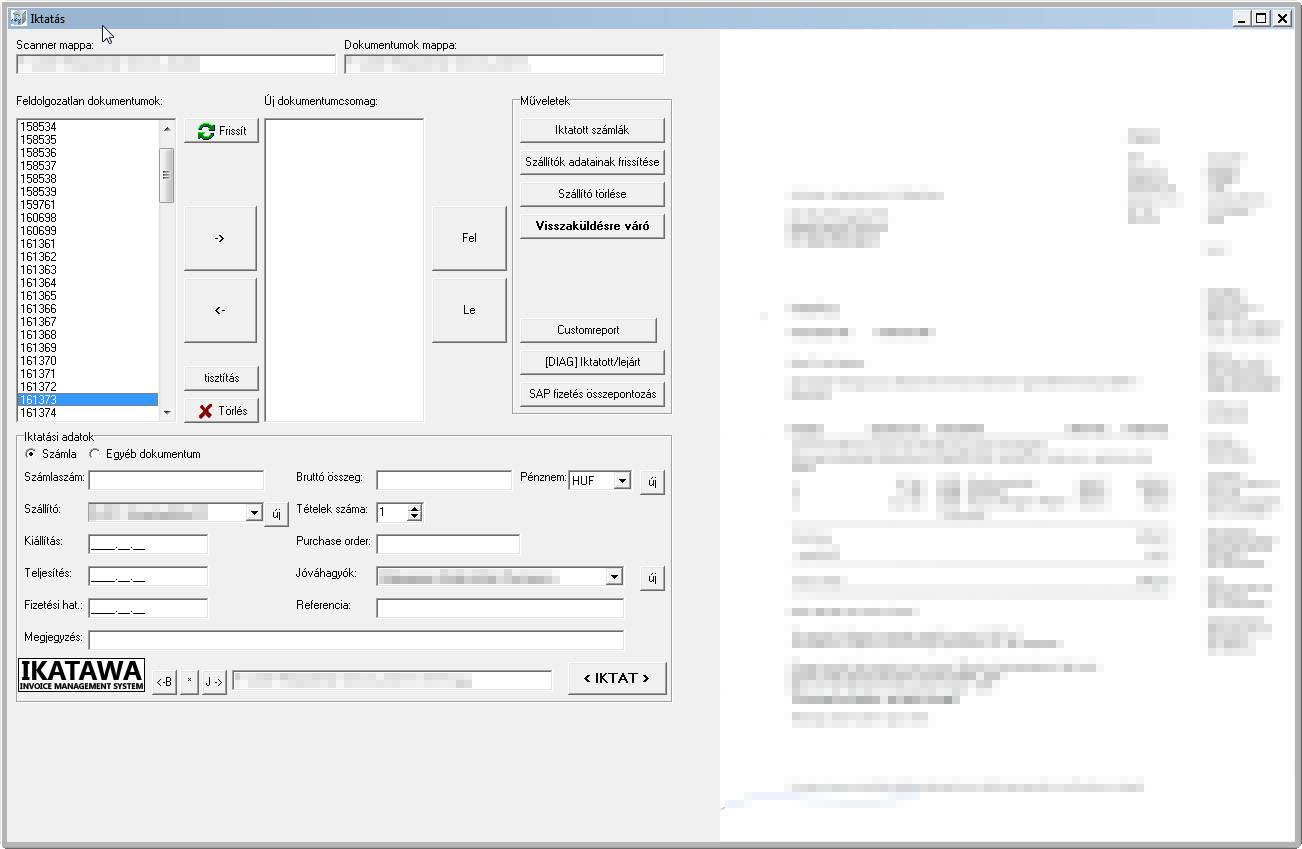Image resolution: width=1302 pixels, height=849 pixels.
Task: Expand the Szállító supplier dropdown
Action: coord(253,513)
